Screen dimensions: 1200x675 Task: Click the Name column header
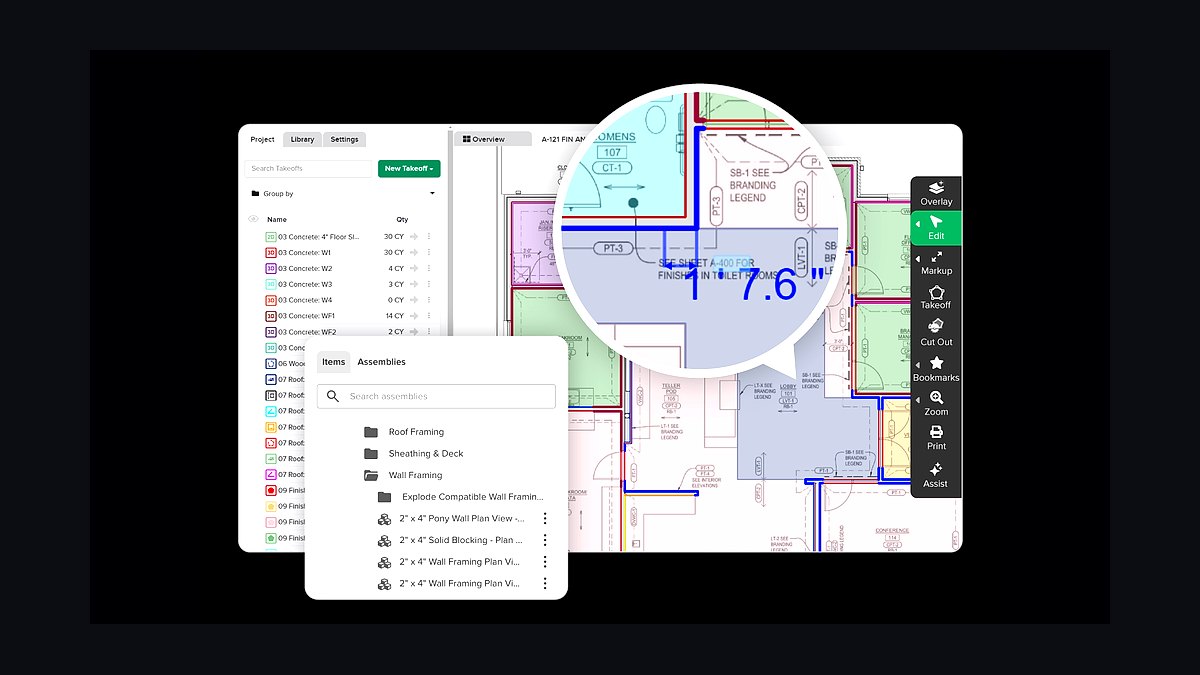277,219
